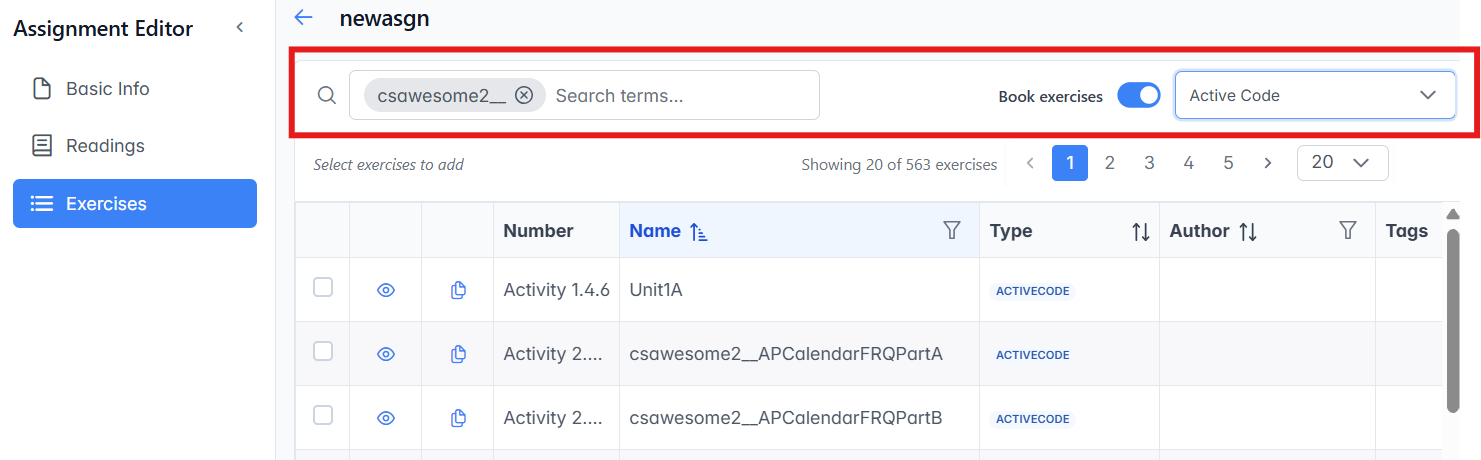Remove the csawesome2__ search chip
Screen dimensions: 1481x460
pyautogui.click(x=524, y=95)
